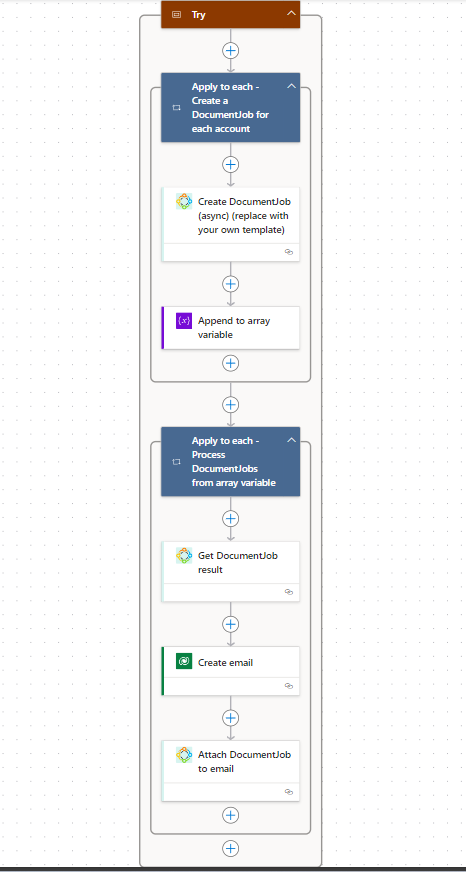Click the Get DocumentJob result connector icon

184,556
